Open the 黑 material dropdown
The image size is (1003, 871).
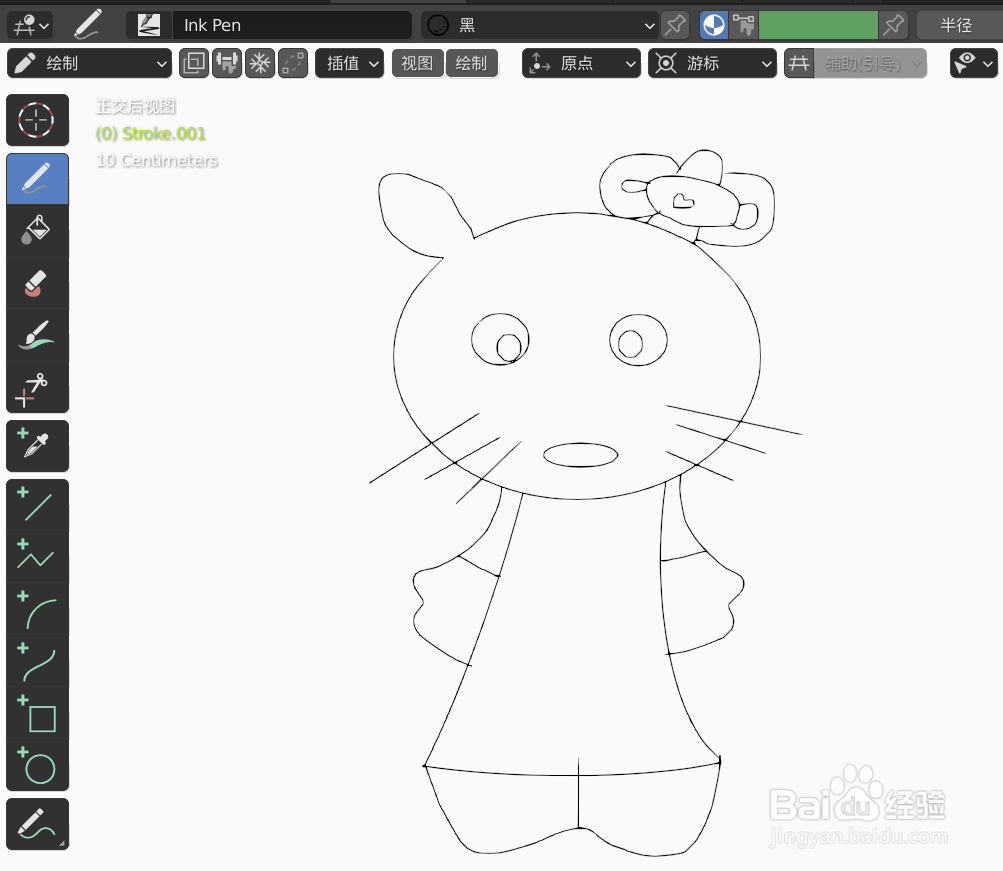point(541,25)
